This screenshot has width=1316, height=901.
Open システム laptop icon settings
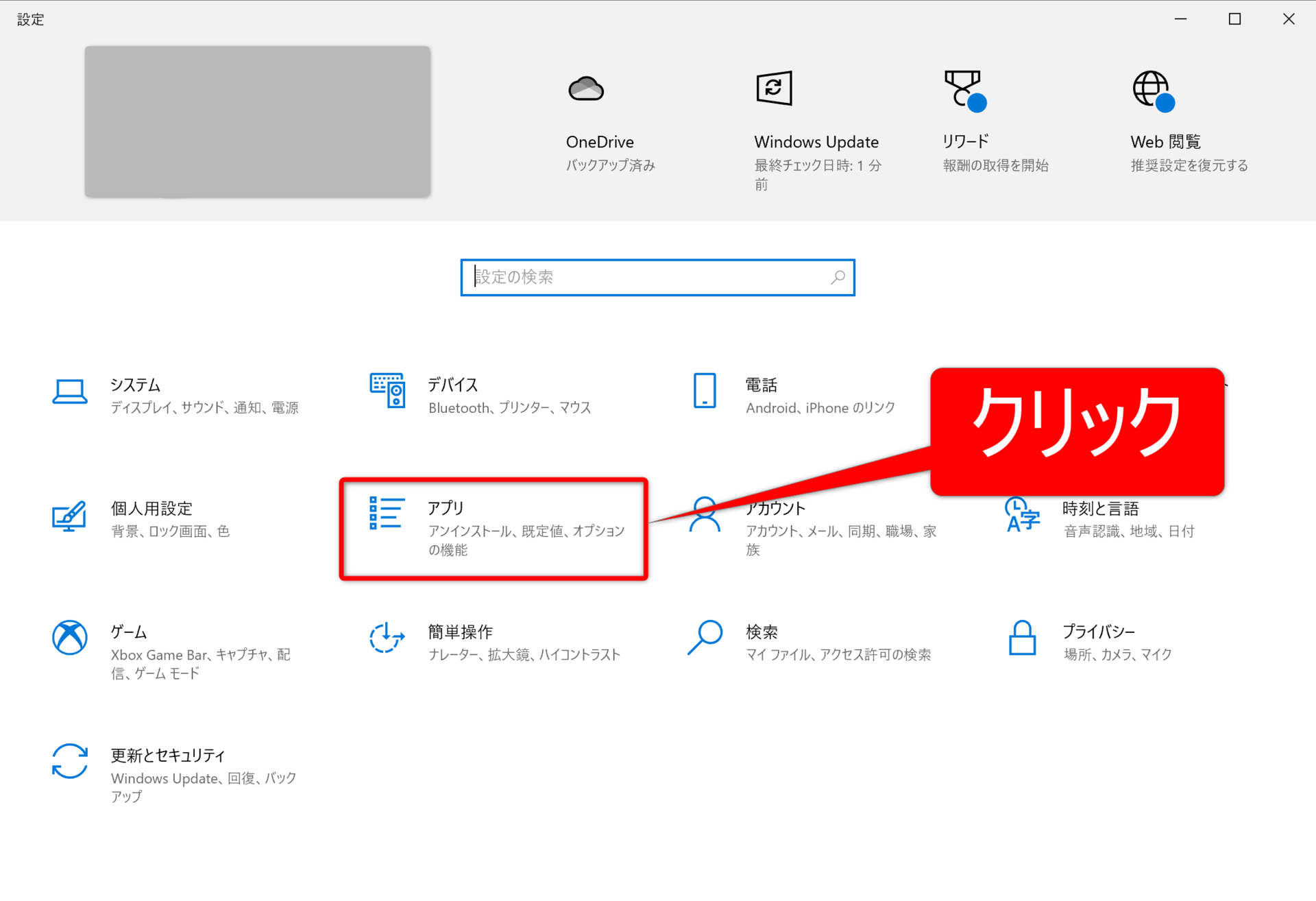70,392
